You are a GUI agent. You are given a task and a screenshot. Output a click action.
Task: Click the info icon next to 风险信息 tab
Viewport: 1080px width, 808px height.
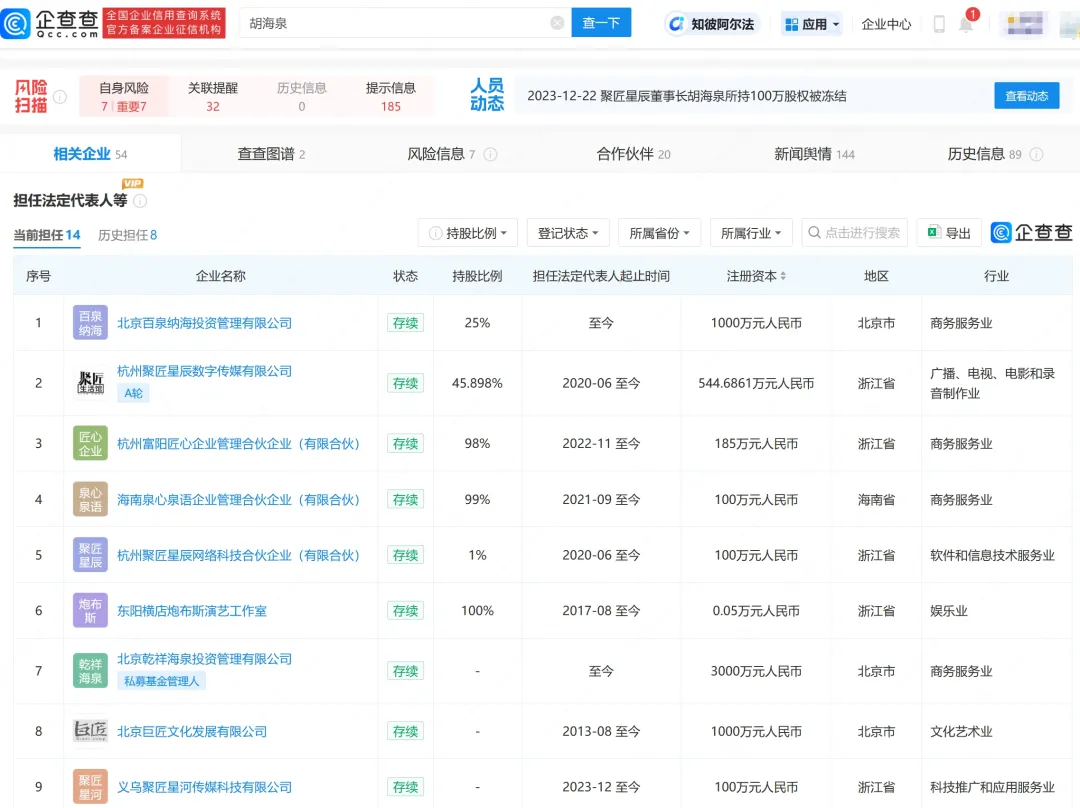click(x=490, y=154)
